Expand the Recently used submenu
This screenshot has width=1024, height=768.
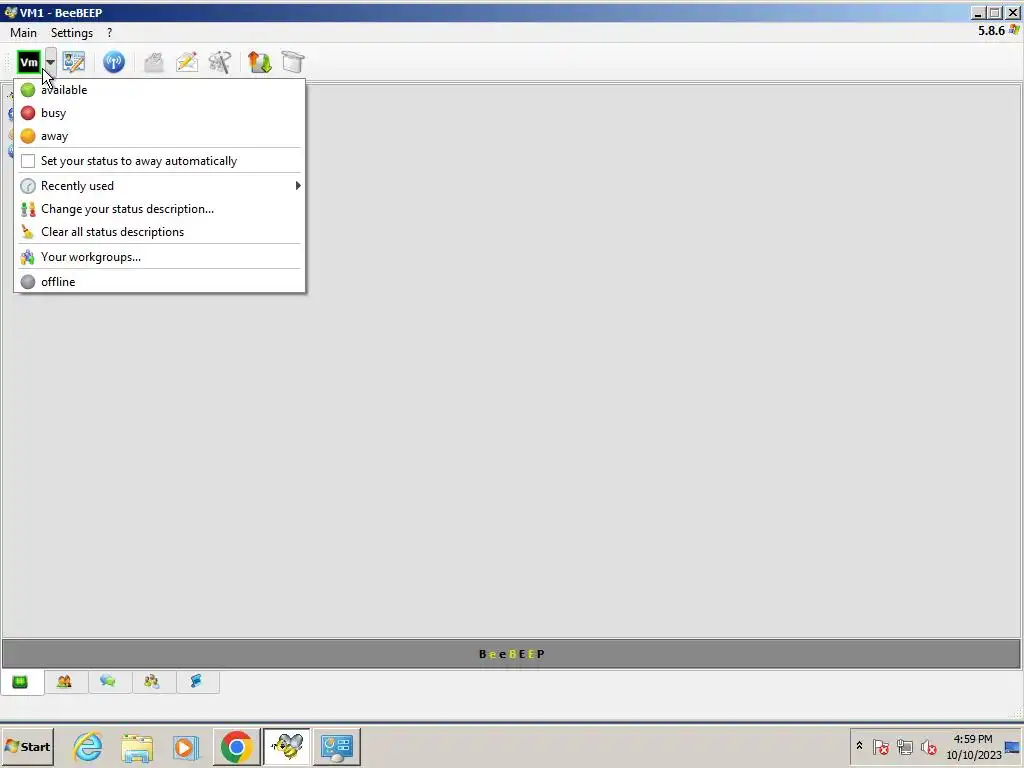159,185
